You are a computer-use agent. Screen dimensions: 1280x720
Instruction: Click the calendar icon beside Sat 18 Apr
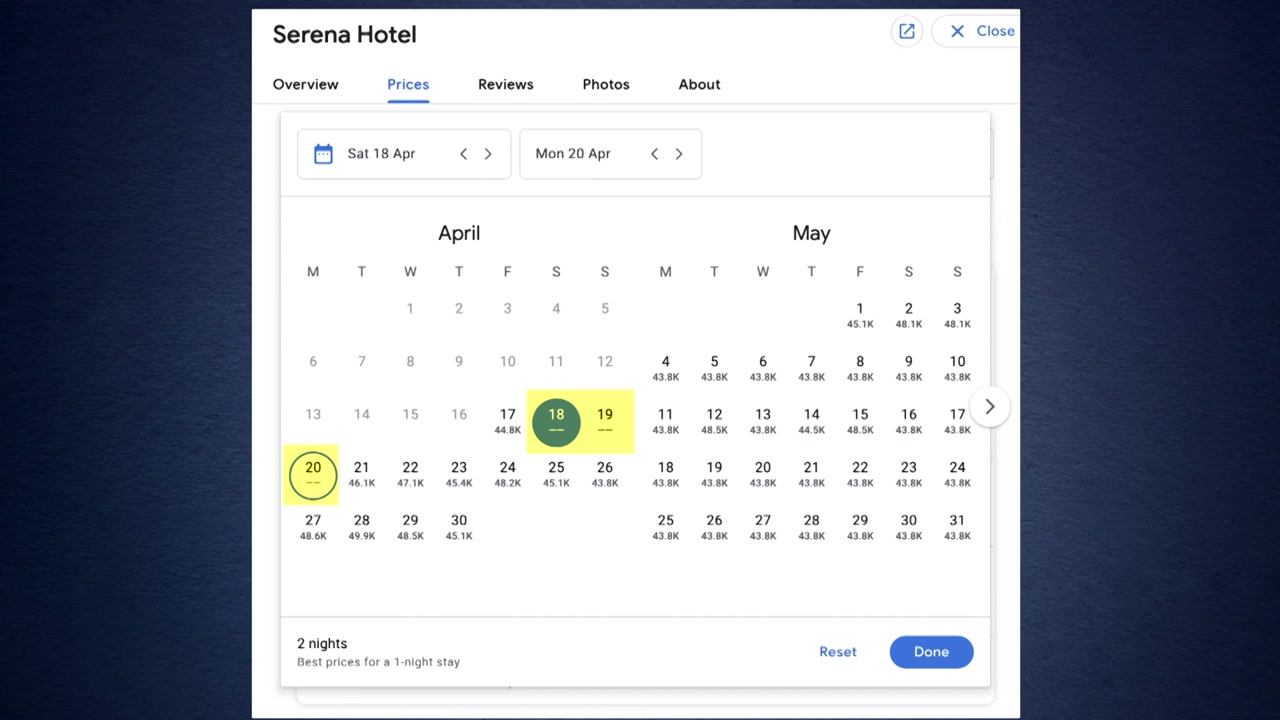pos(323,154)
